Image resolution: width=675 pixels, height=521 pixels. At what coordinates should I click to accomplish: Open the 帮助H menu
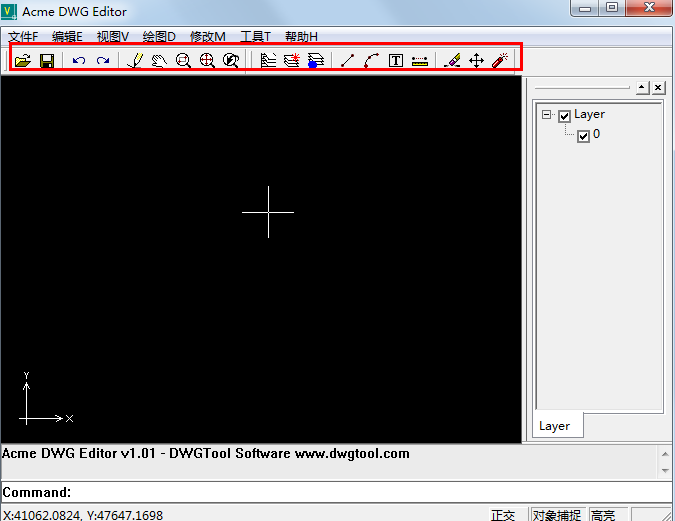point(301,37)
